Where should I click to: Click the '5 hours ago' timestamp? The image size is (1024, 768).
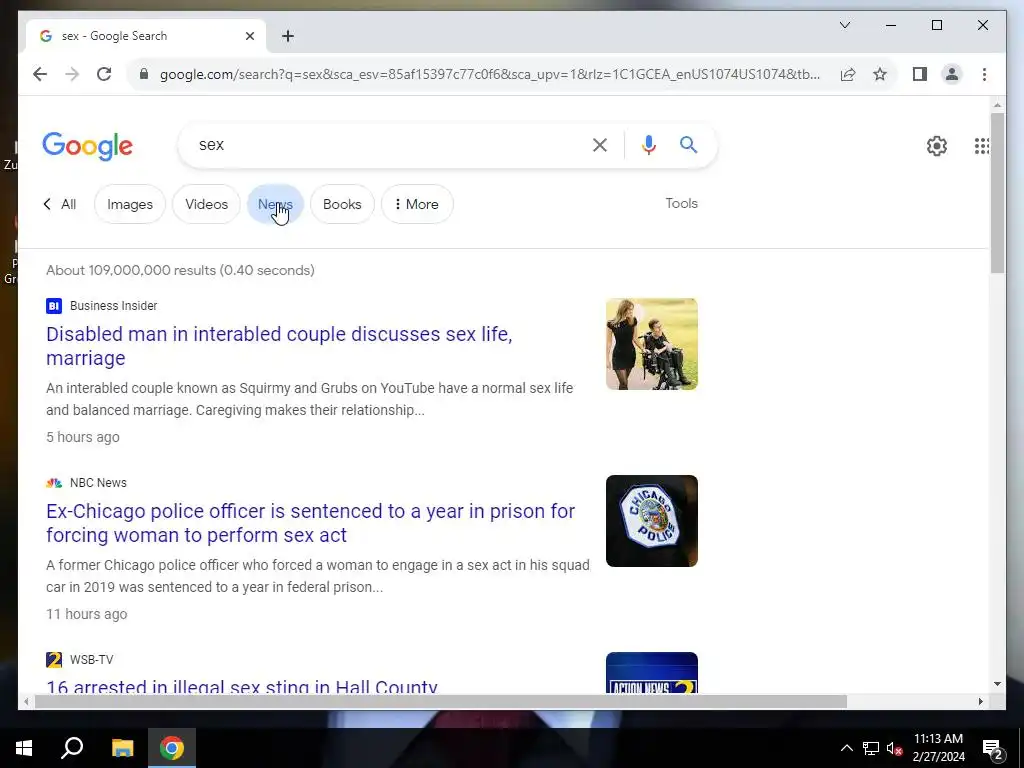(x=82, y=437)
